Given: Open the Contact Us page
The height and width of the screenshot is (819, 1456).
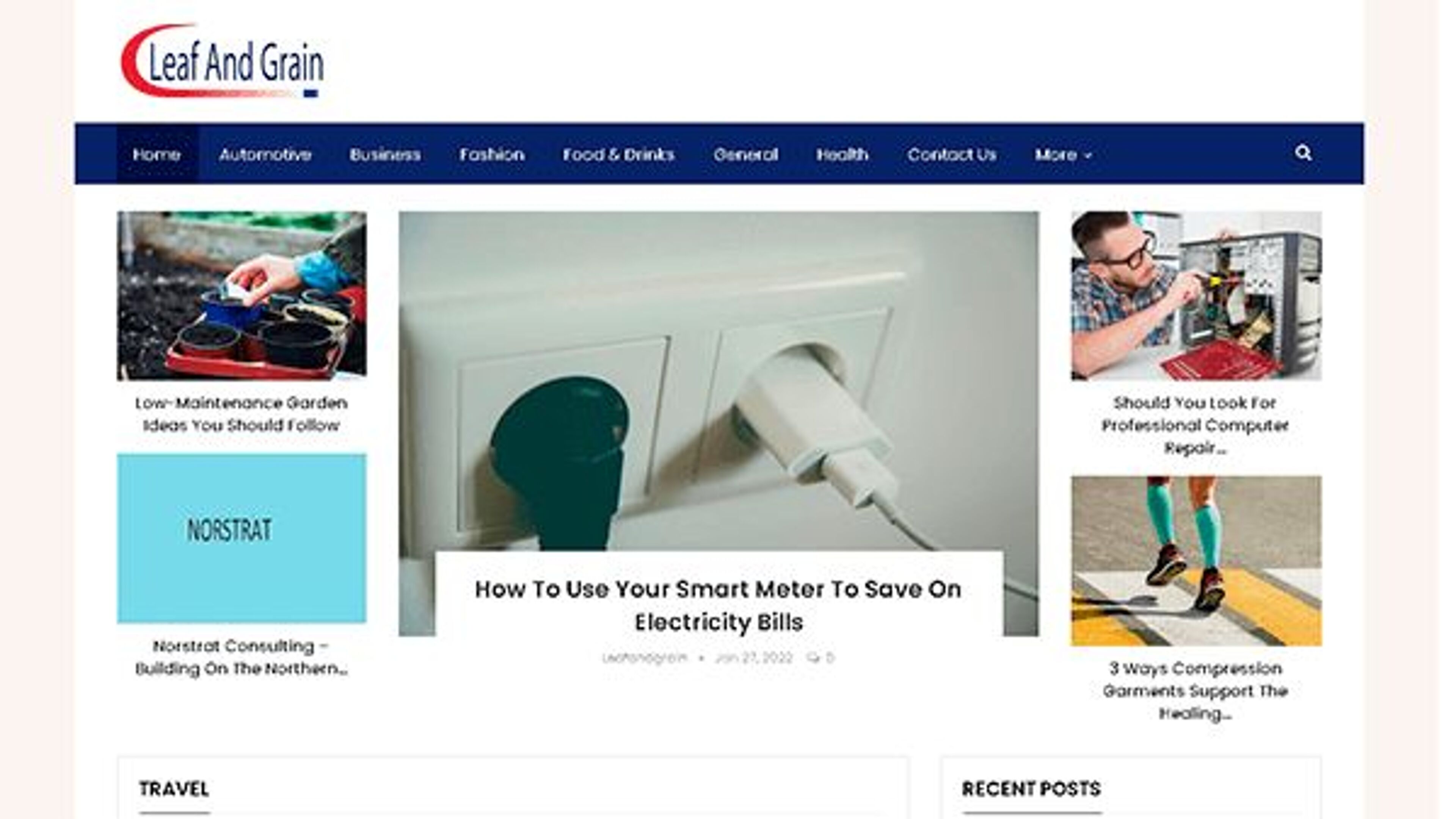Looking at the screenshot, I should (952, 155).
